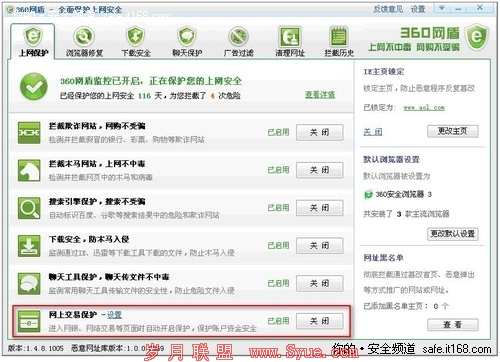Expand the title bar dropdown arrow menu
Image resolution: width=500 pixels, height=362 pixels.
coord(442,8)
